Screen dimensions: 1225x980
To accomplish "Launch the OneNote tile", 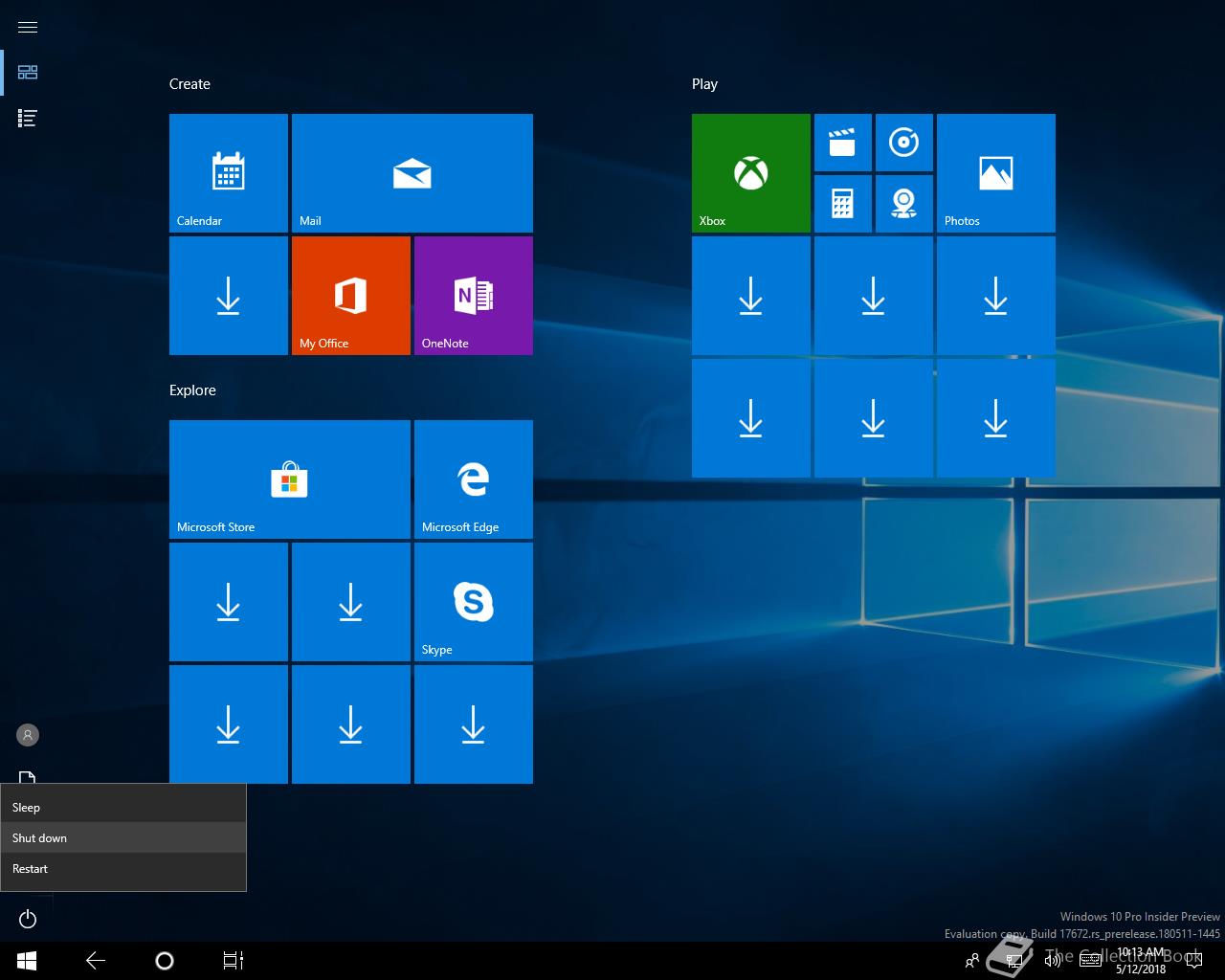I will coord(474,296).
